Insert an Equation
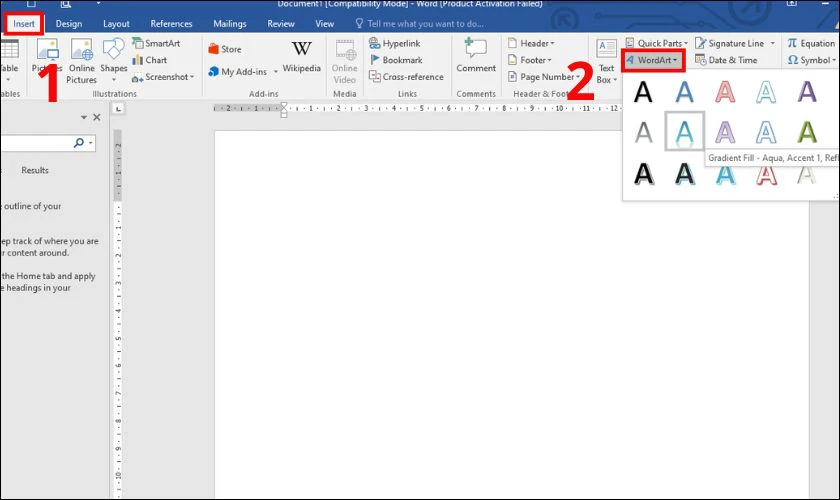This screenshot has height=500, width=840. tap(811, 43)
